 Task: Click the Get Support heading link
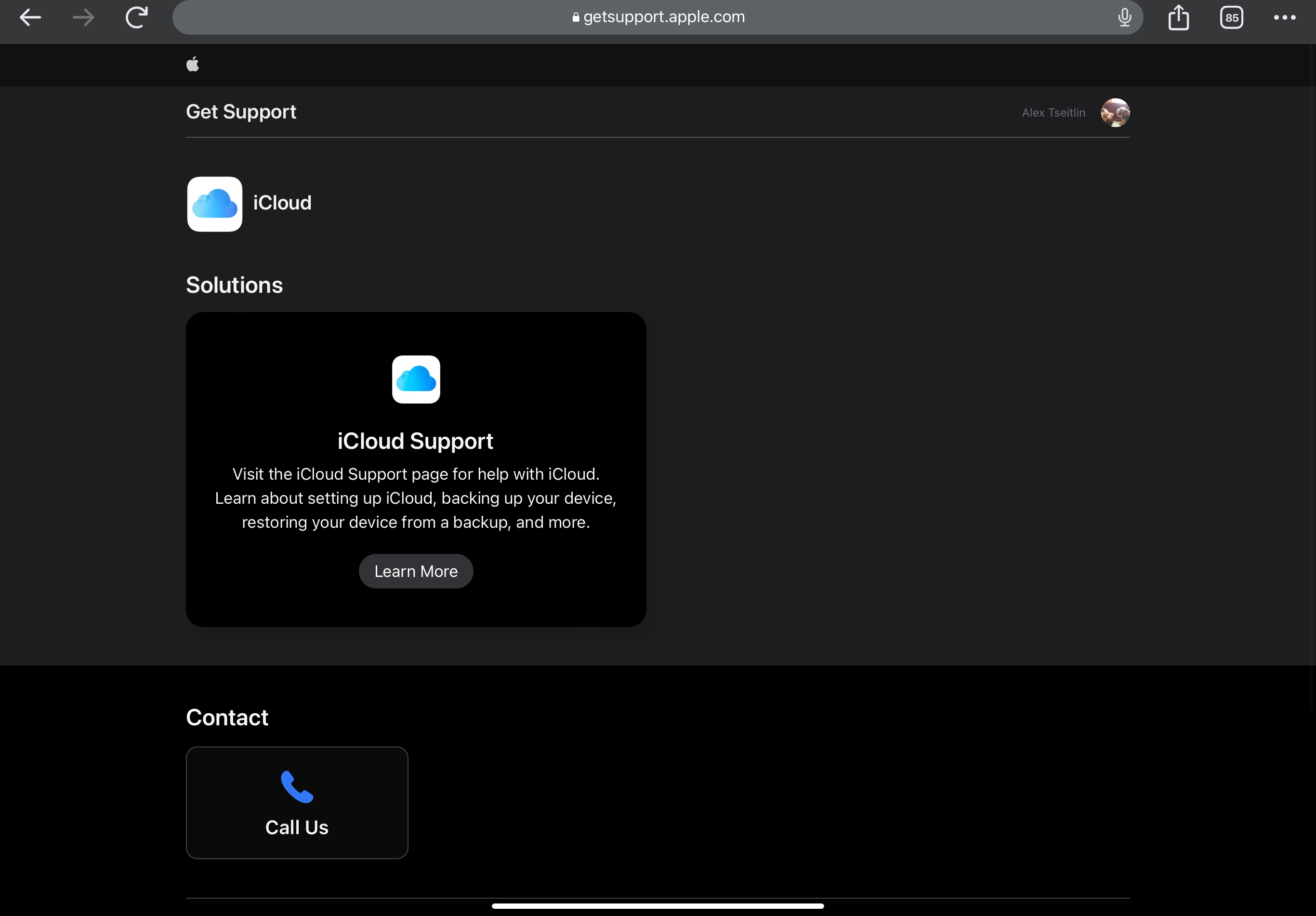(x=241, y=112)
